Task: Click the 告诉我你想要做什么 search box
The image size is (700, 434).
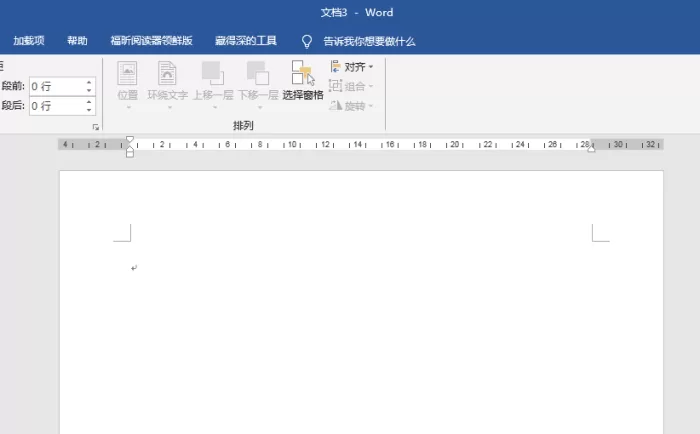Action: click(369, 42)
